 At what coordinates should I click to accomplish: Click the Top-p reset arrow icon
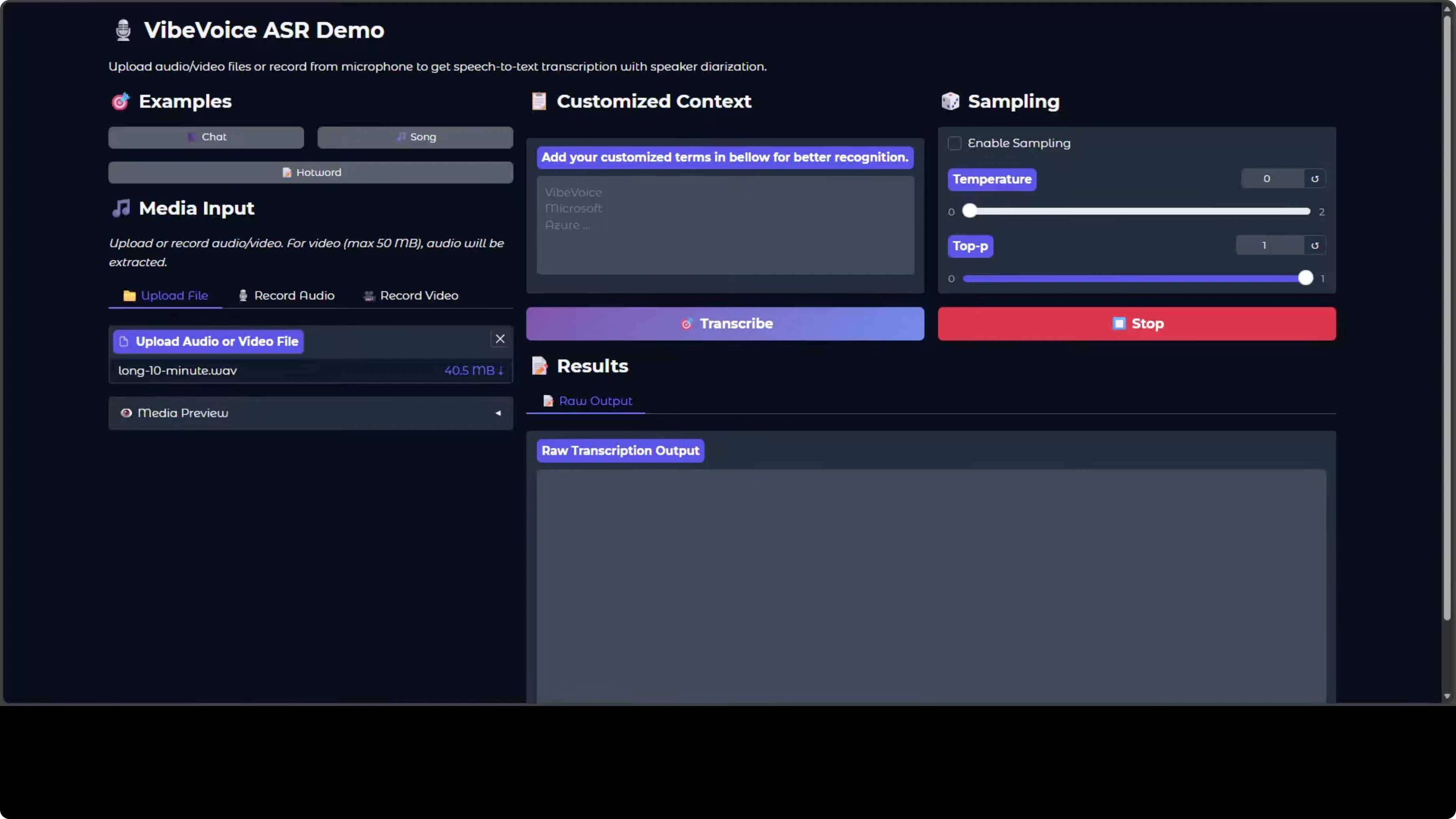(x=1315, y=245)
